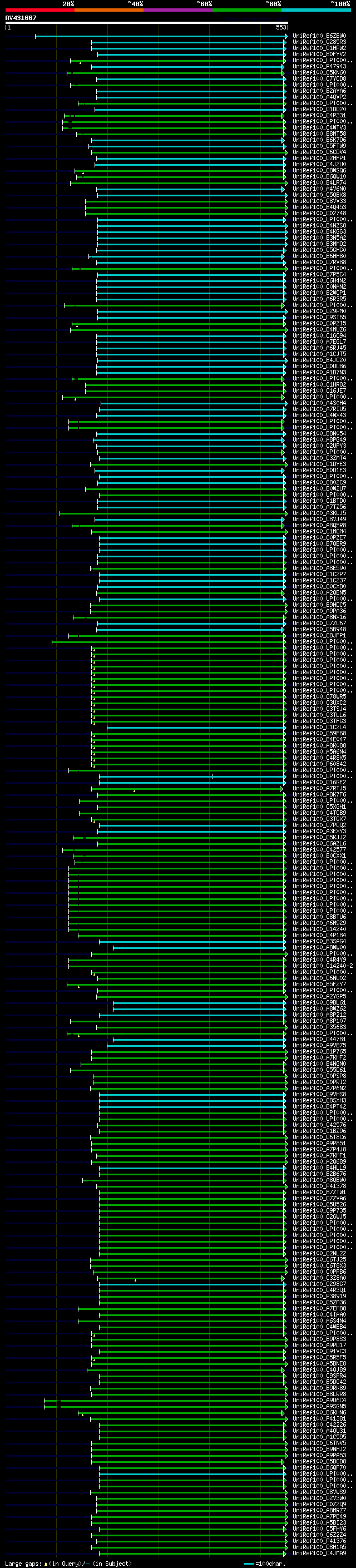Open hit UniRef100_A2YGP5
The height and width of the screenshot is (1568, 356).
(319, 996)
